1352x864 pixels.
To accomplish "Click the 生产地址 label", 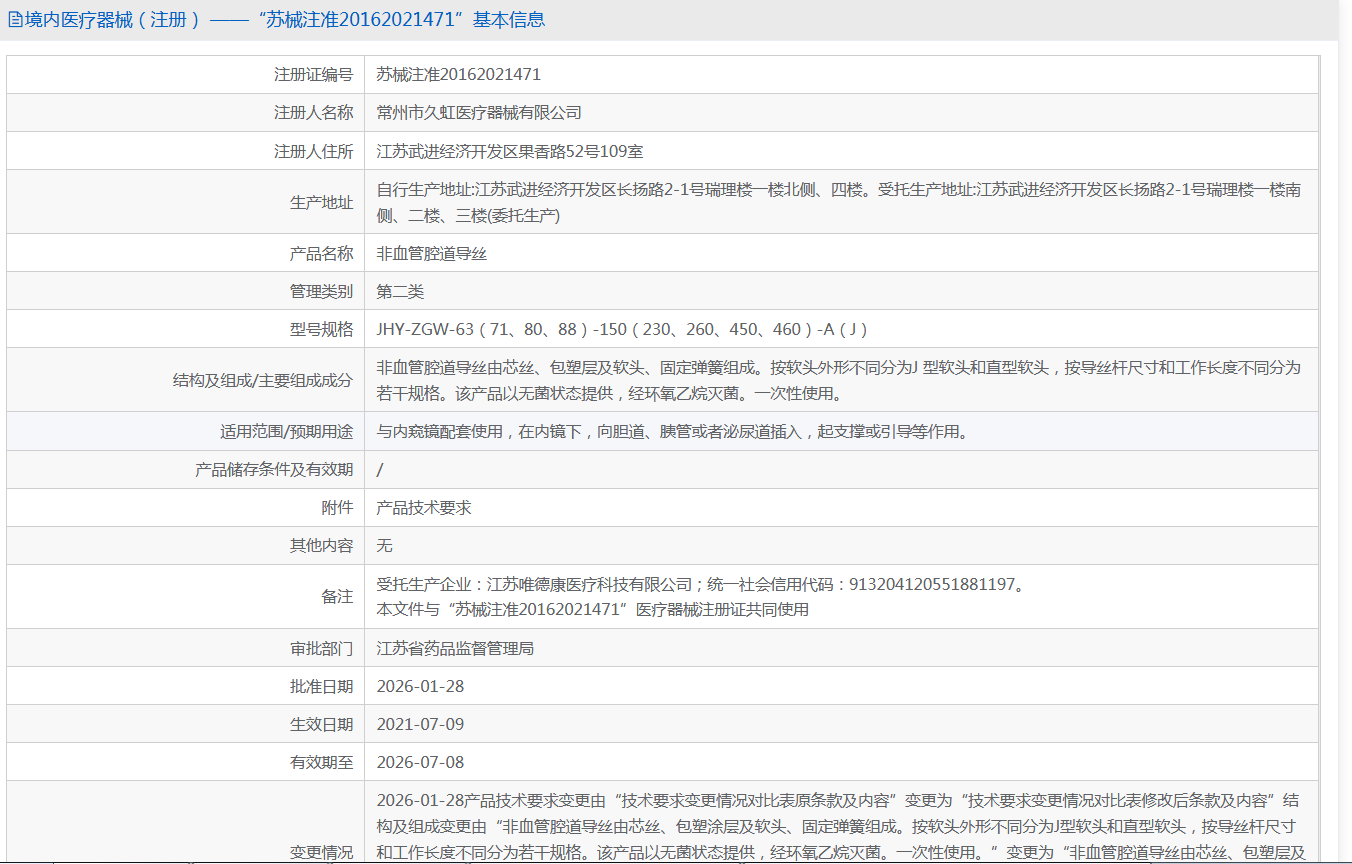I will click(x=322, y=202).
